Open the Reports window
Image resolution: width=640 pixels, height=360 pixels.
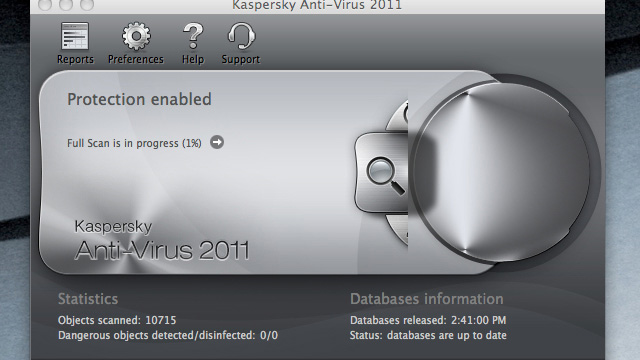[x=75, y=43]
